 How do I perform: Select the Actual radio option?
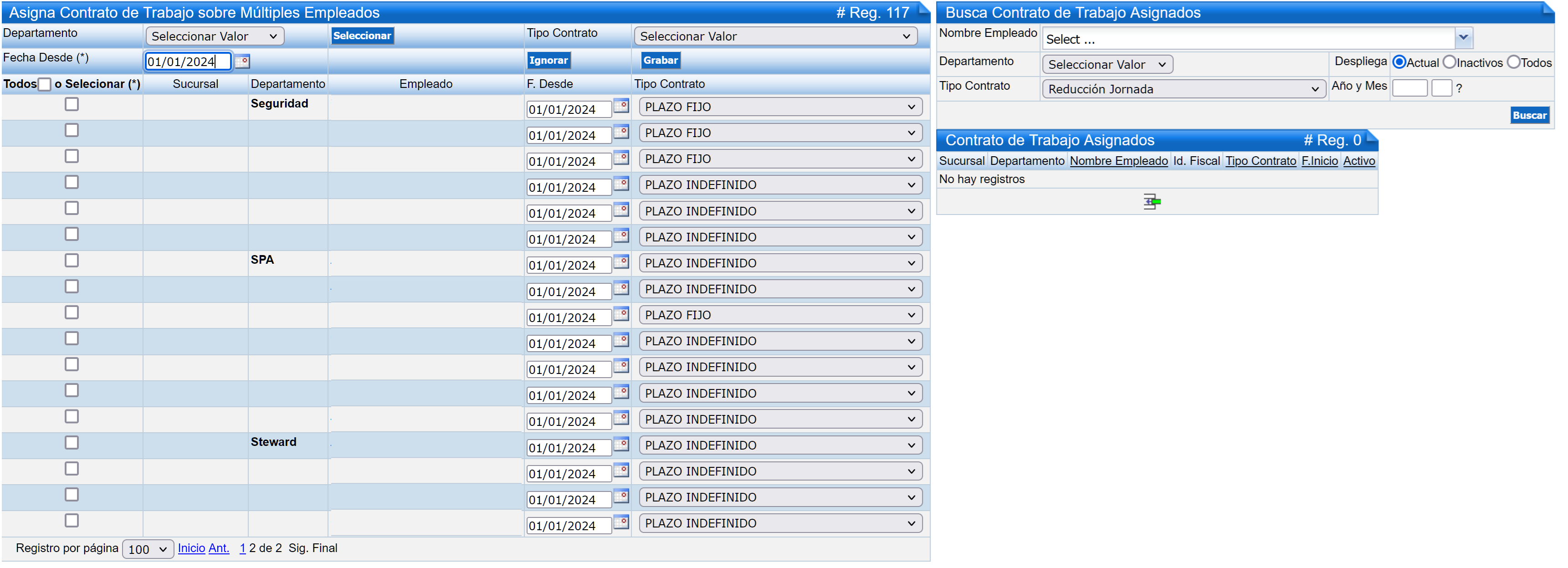coord(1399,63)
